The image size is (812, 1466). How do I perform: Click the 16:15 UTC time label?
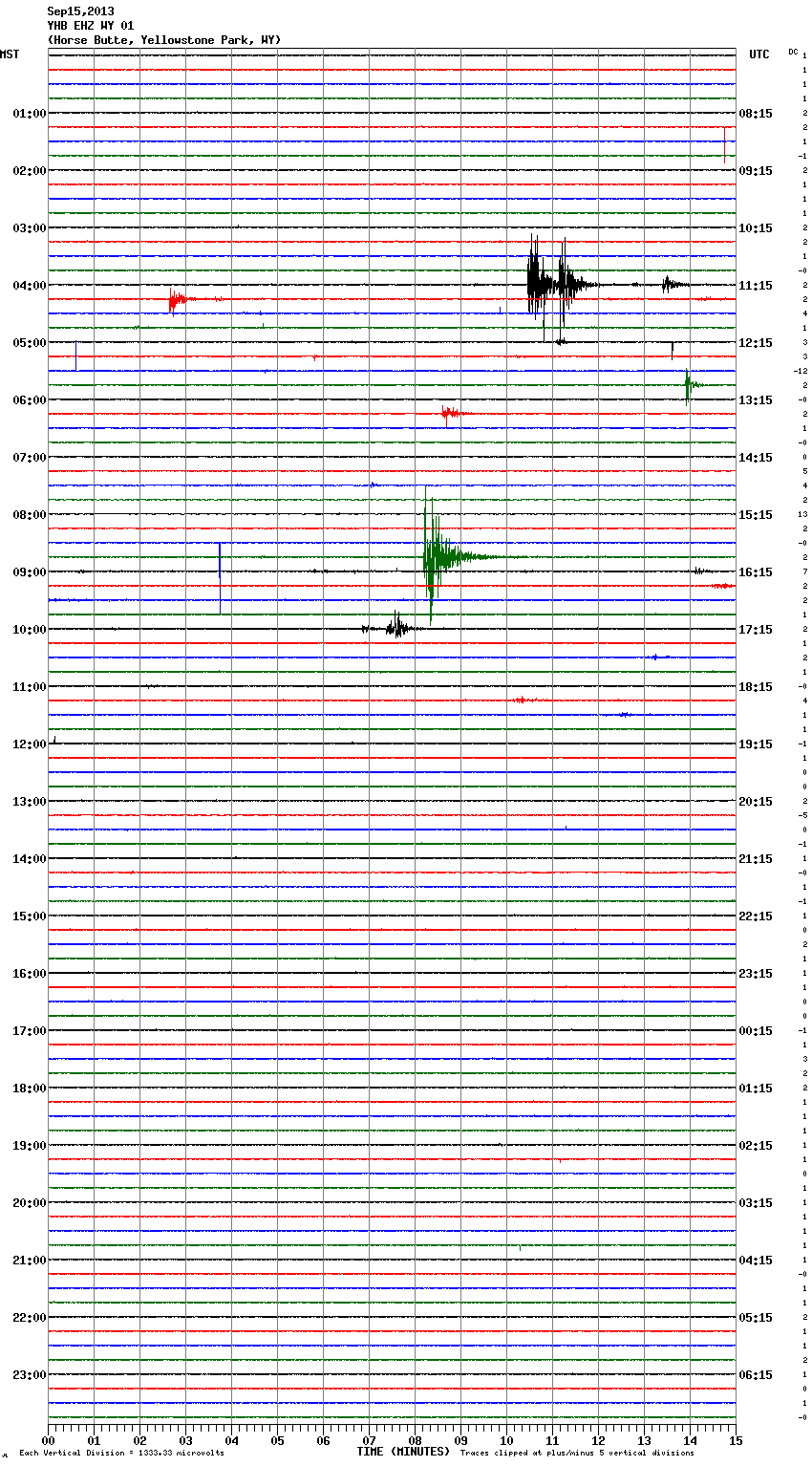(x=756, y=571)
